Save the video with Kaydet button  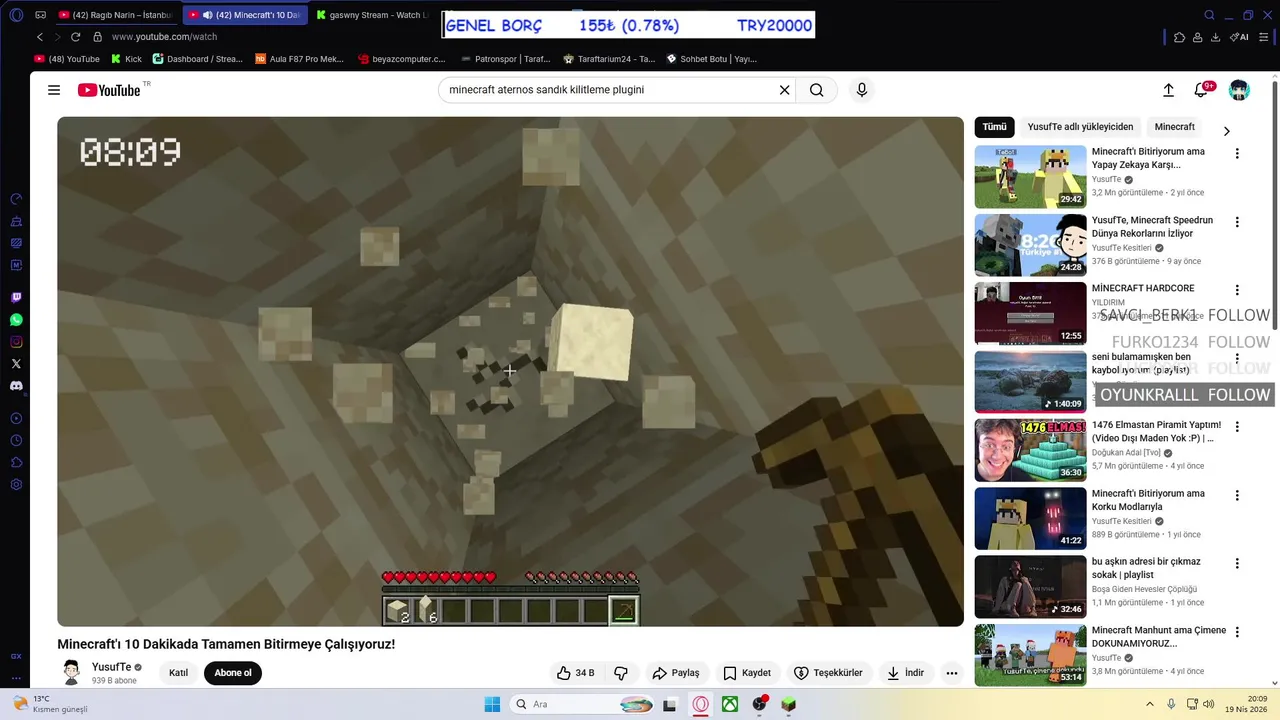[x=747, y=673]
